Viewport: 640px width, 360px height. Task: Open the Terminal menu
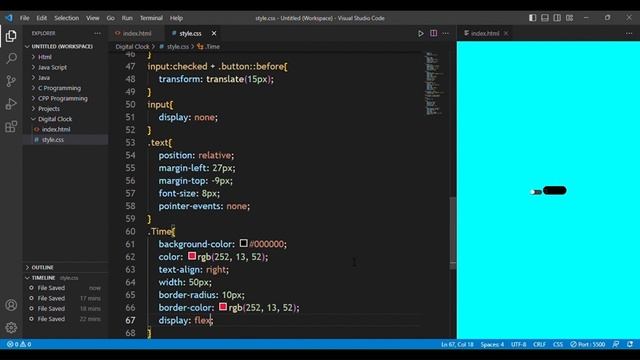151,18
